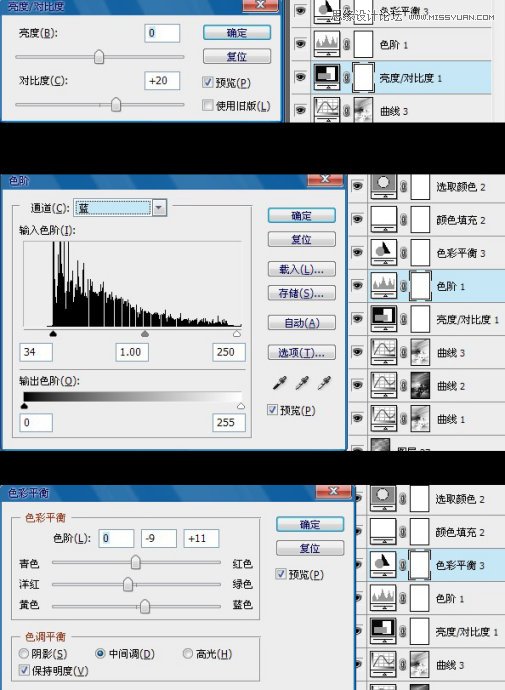Click 曲线 3 curves icon beside Levels dialog
This screenshot has height=690, width=505.
click(x=384, y=352)
